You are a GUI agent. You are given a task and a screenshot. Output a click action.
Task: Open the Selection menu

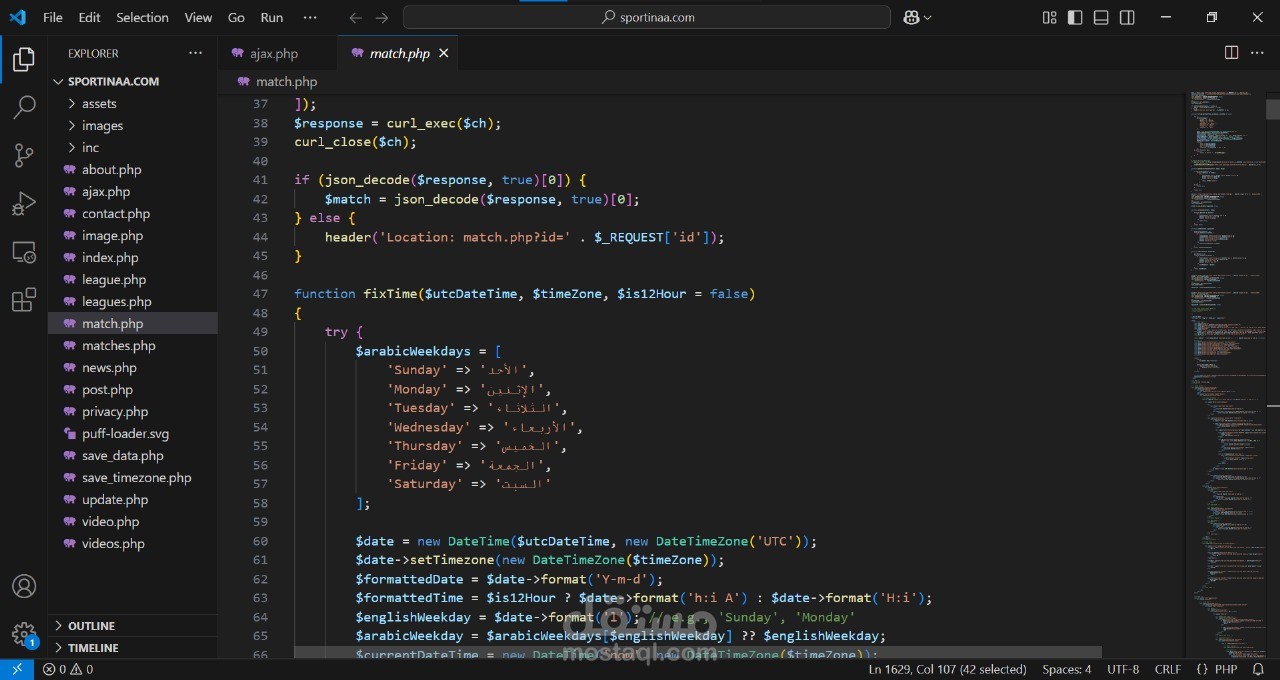pos(142,17)
